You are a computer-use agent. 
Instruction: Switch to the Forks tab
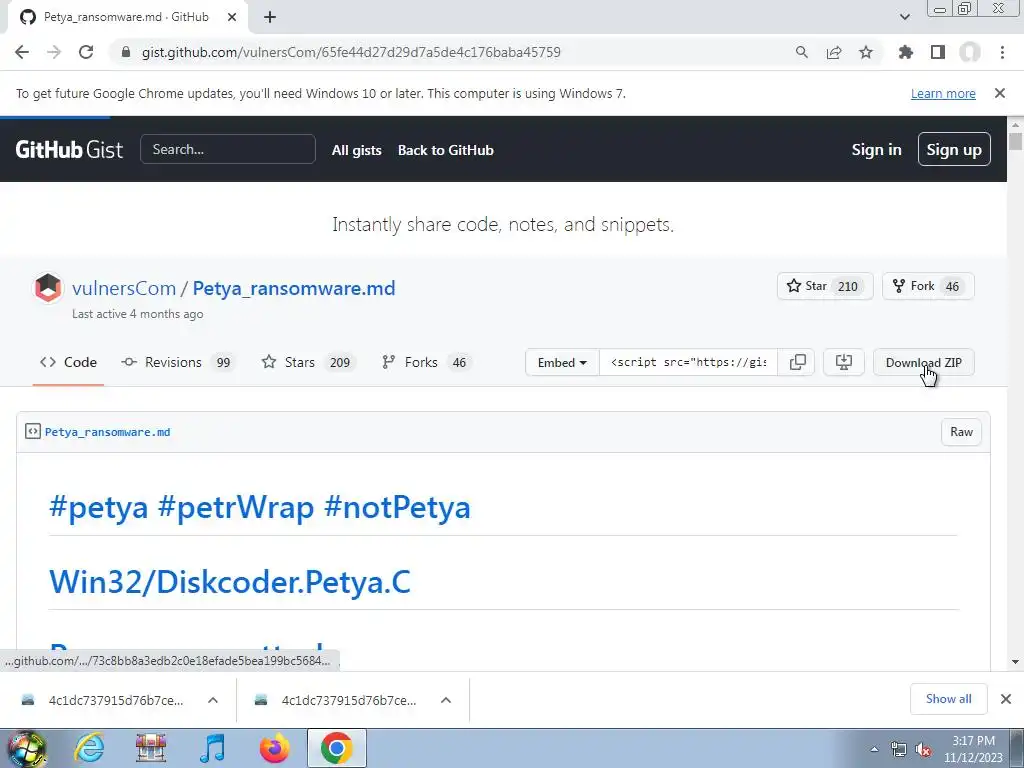click(426, 362)
